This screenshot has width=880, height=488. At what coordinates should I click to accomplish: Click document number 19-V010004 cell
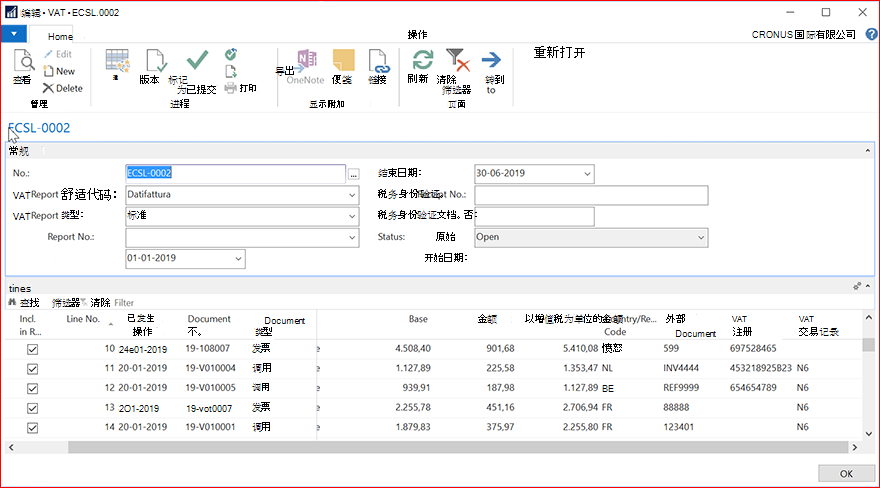pos(210,368)
